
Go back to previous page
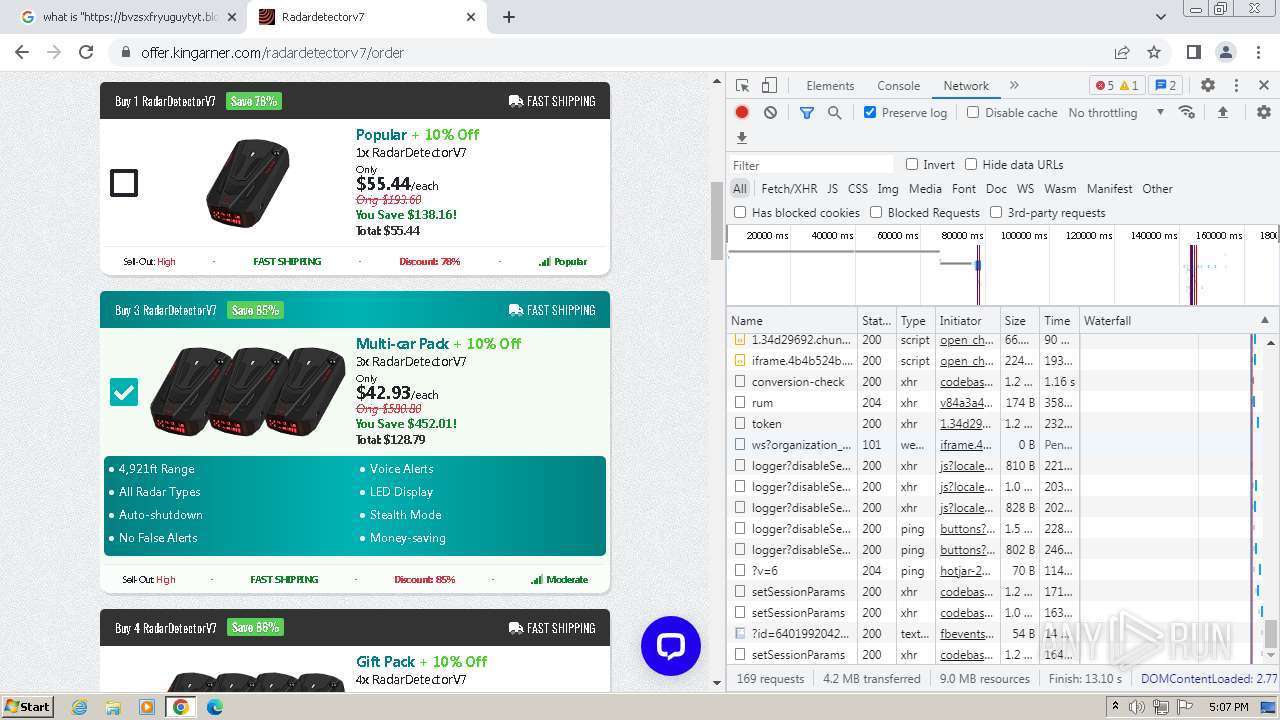click(x=22, y=52)
